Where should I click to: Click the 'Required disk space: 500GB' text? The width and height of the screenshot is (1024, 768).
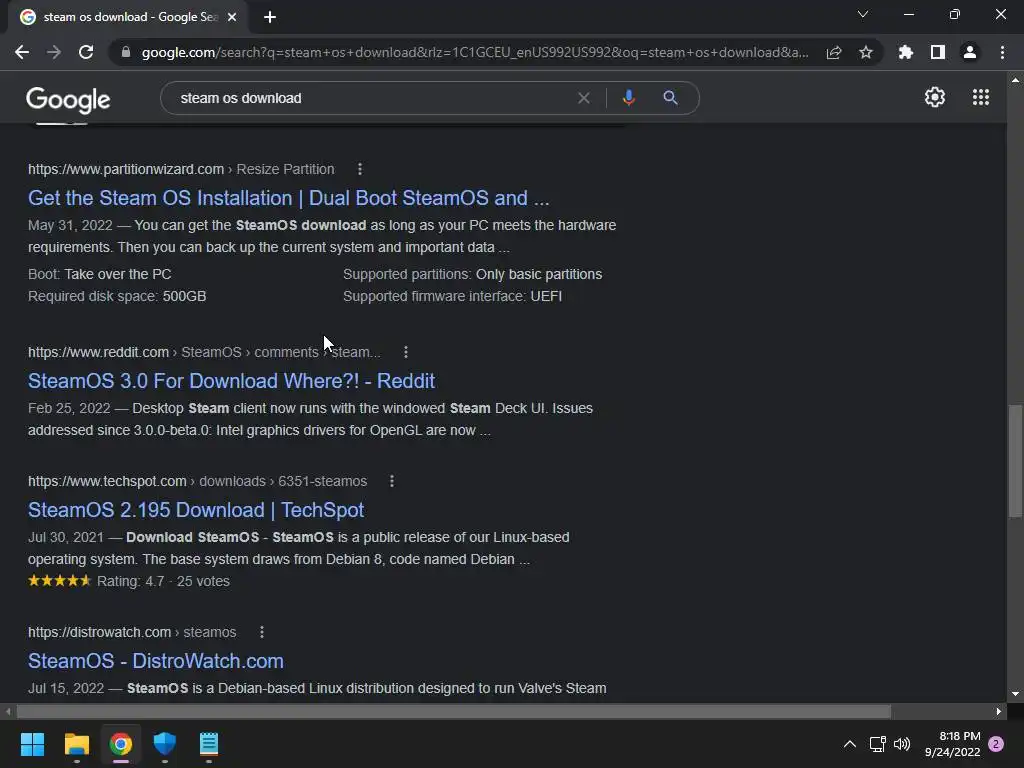point(117,296)
